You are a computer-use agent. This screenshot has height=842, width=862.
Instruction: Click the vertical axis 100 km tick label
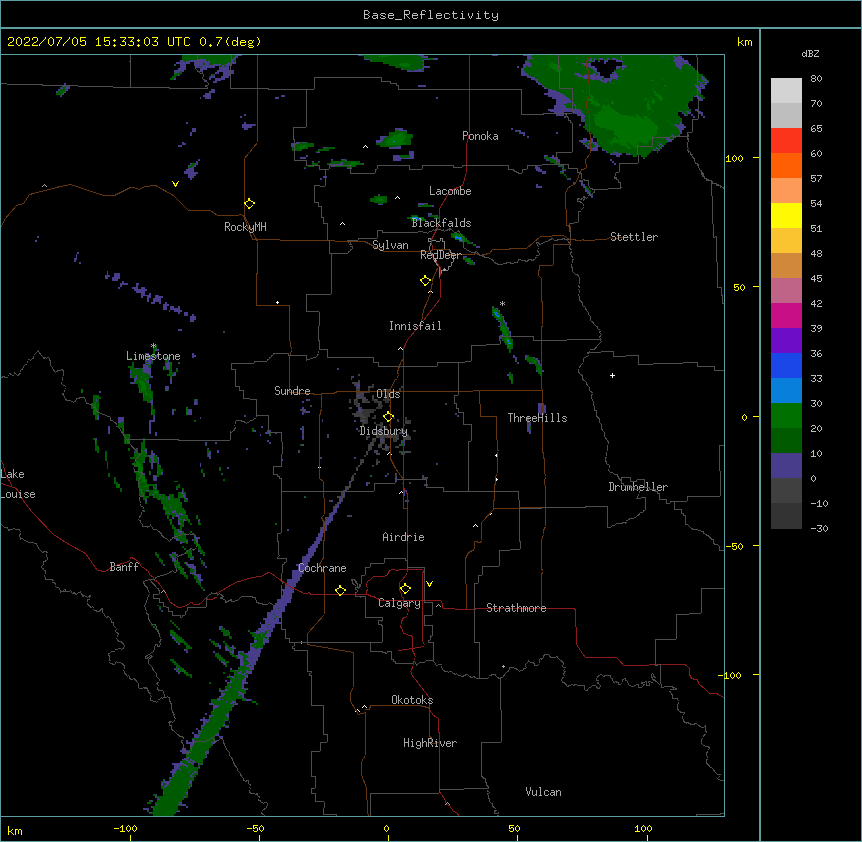735,158
